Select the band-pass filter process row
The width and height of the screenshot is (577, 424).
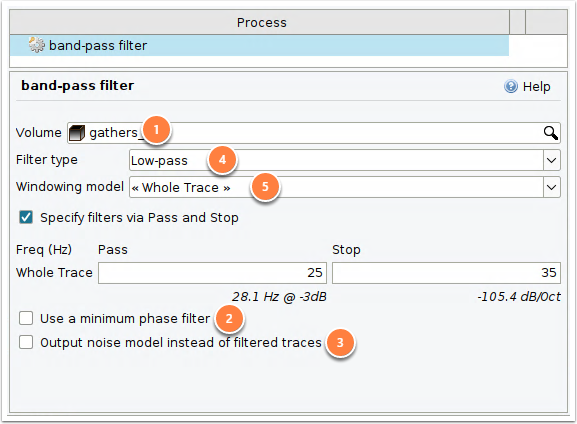click(x=259, y=46)
